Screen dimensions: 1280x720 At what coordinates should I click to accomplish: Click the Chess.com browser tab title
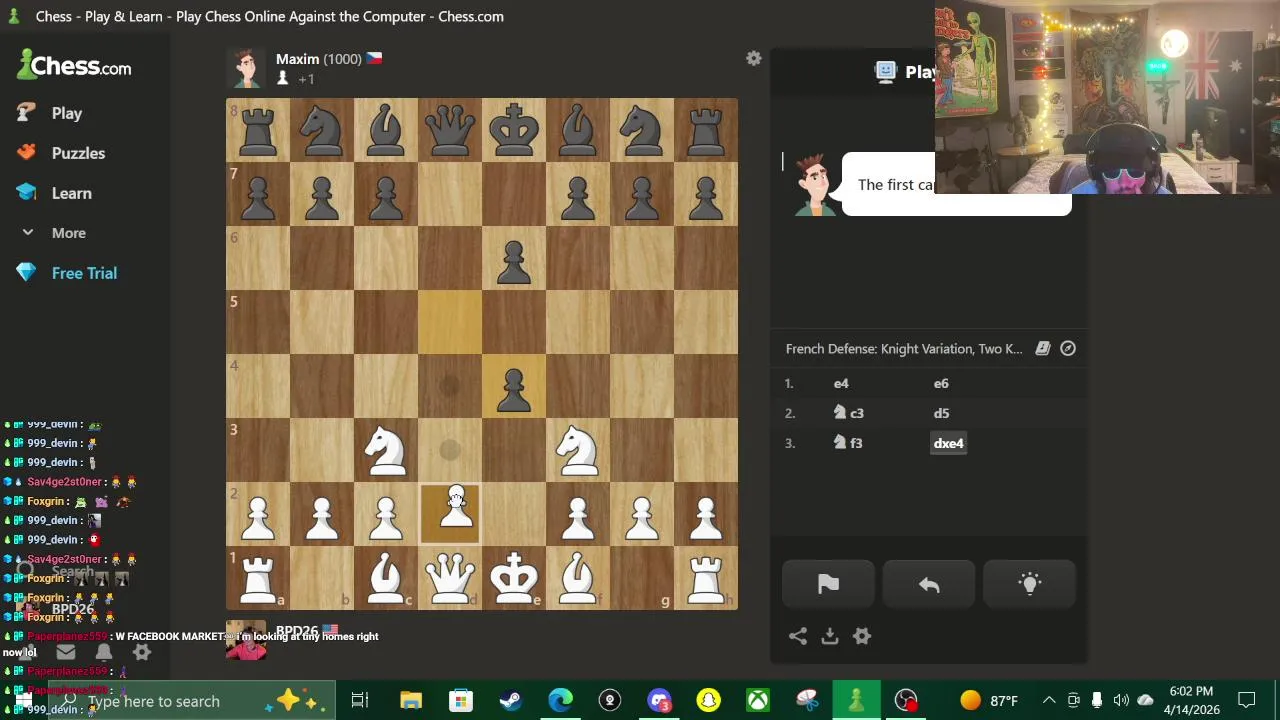270,16
